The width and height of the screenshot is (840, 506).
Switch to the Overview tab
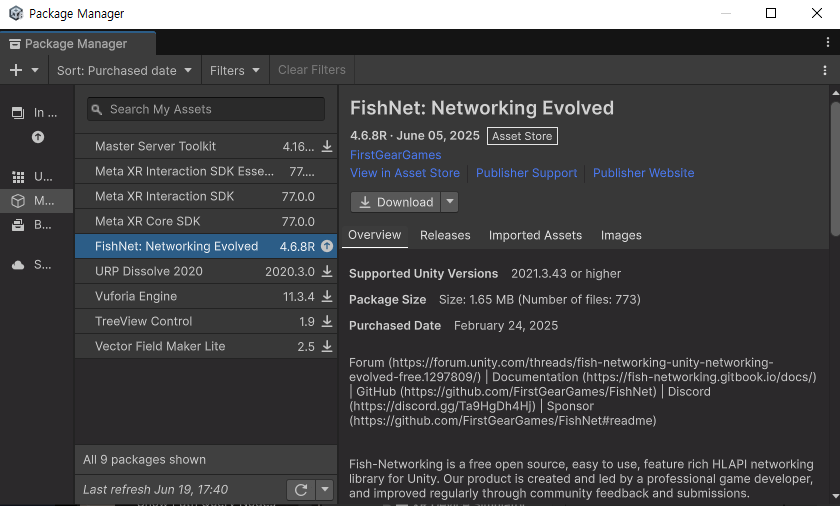click(x=374, y=235)
